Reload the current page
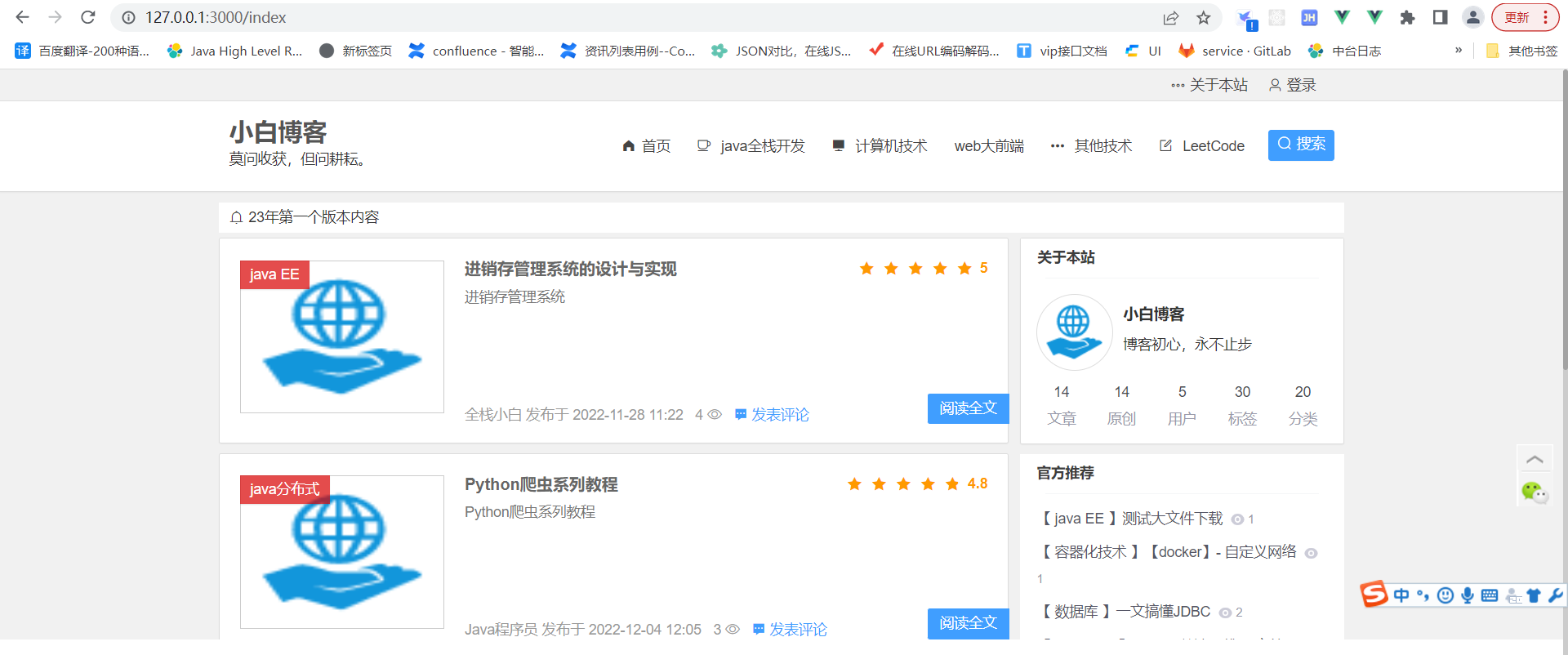Screen dimensions: 1568x655 [88, 17]
